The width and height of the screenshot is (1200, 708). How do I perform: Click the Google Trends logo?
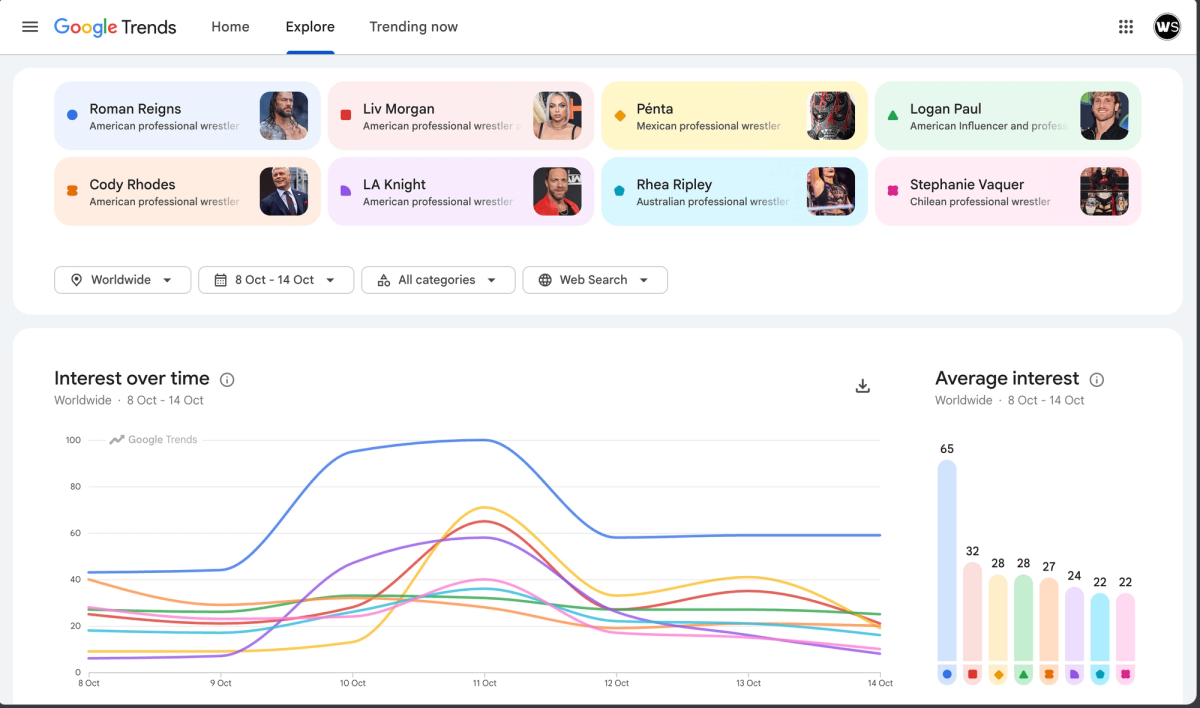click(x=115, y=27)
